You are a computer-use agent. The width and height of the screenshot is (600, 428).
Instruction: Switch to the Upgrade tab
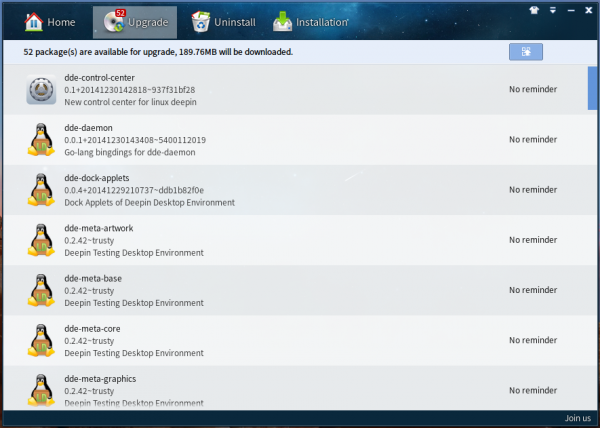click(135, 22)
